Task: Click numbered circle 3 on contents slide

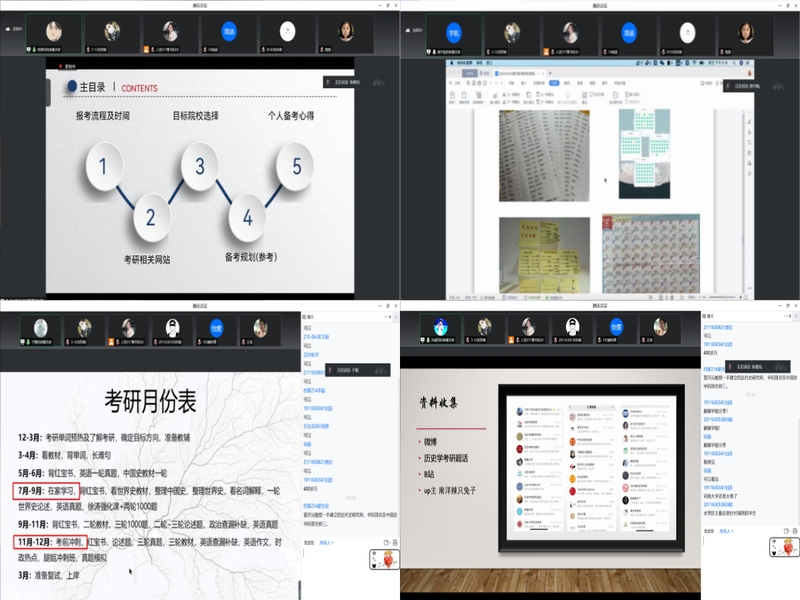Action: 199,166
